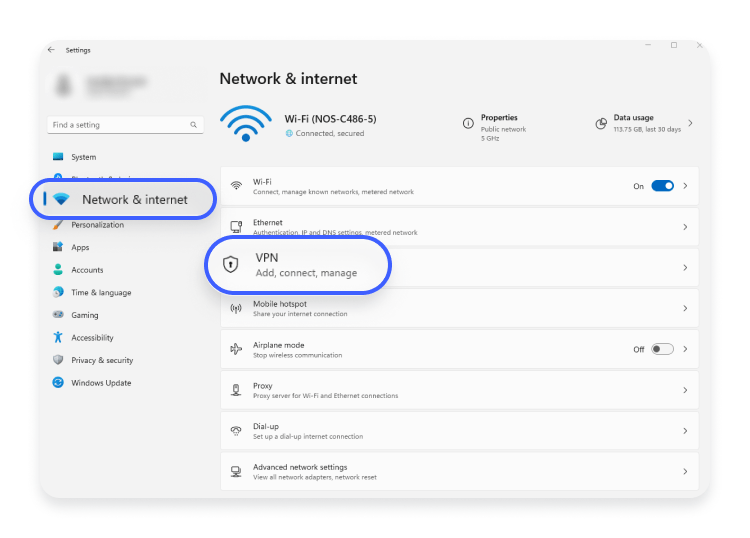
Task: Open Wi-Fi Properties link
Action: [x=499, y=117]
